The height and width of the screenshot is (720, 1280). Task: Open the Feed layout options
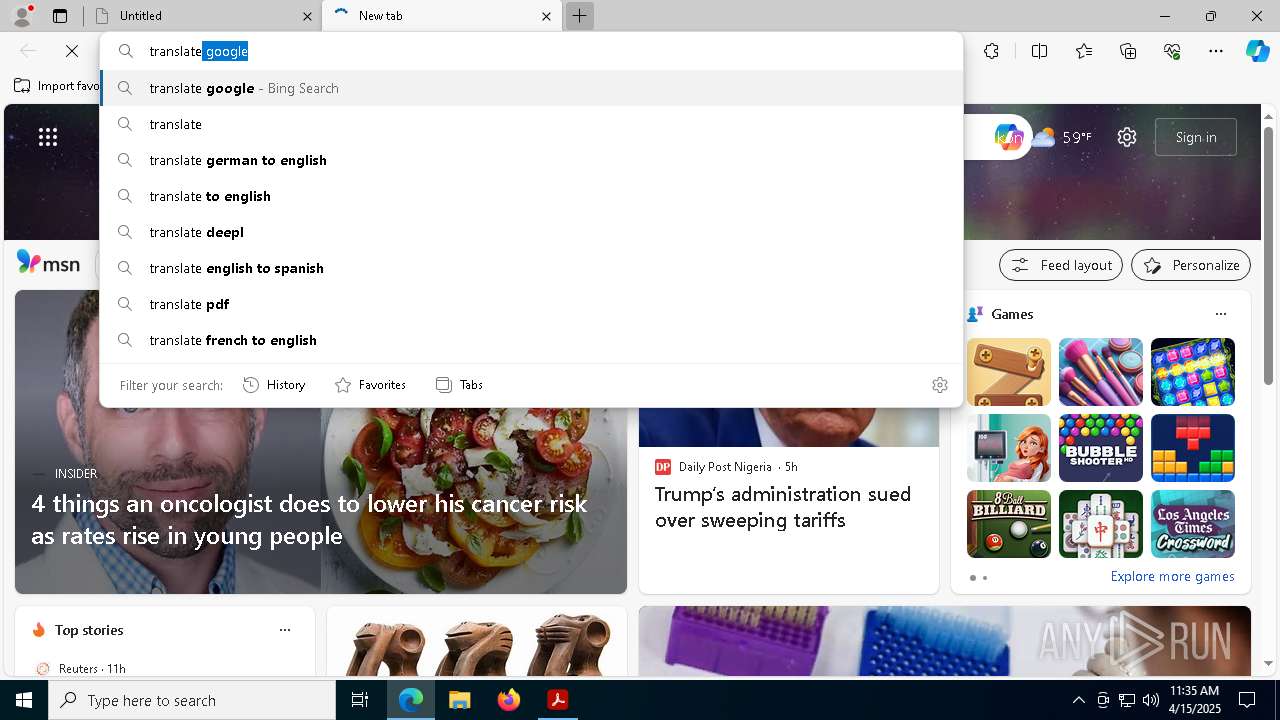1061,265
